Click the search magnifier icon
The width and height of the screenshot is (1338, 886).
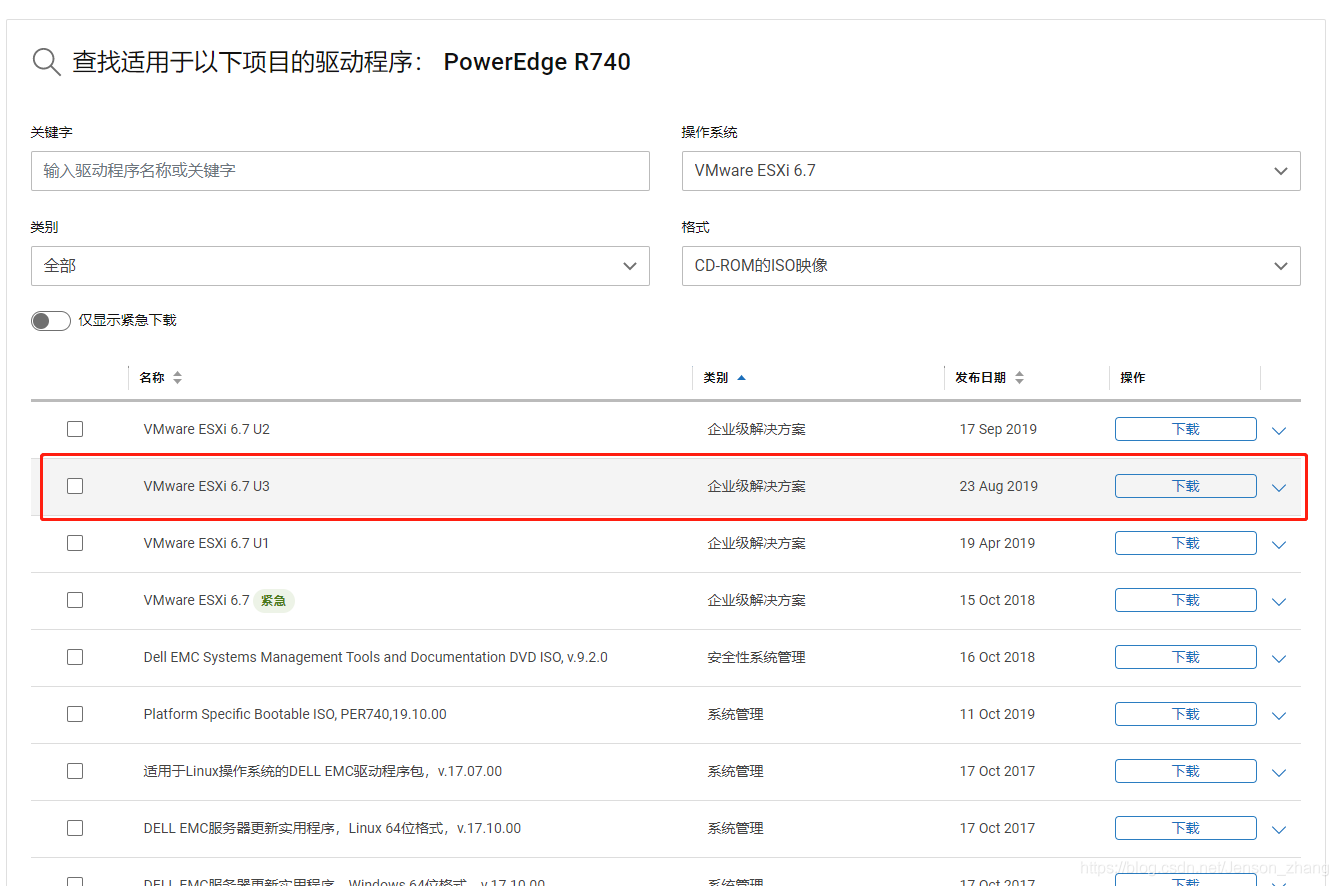coord(47,62)
